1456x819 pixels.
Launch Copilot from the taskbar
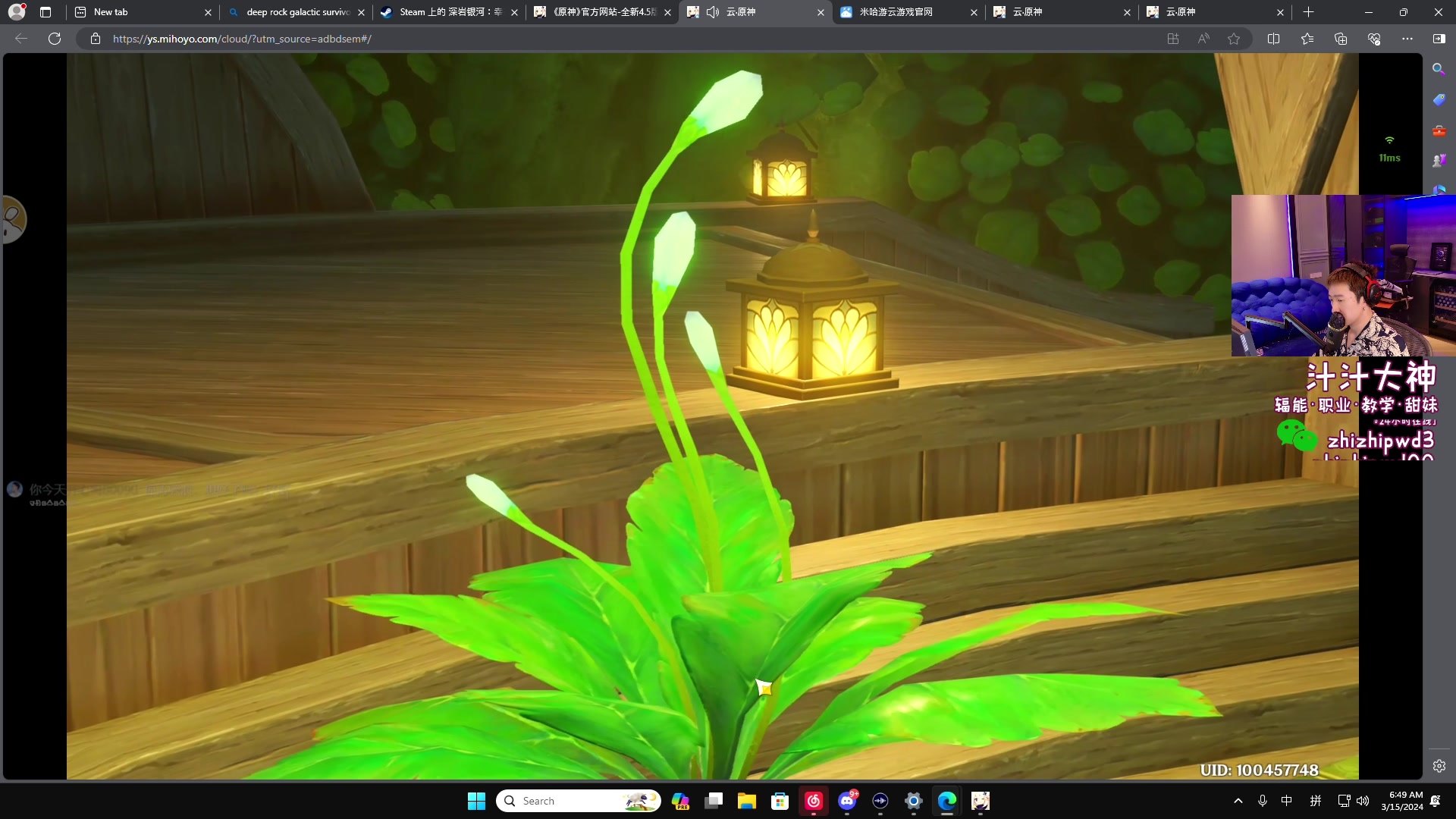click(x=680, y=801)
